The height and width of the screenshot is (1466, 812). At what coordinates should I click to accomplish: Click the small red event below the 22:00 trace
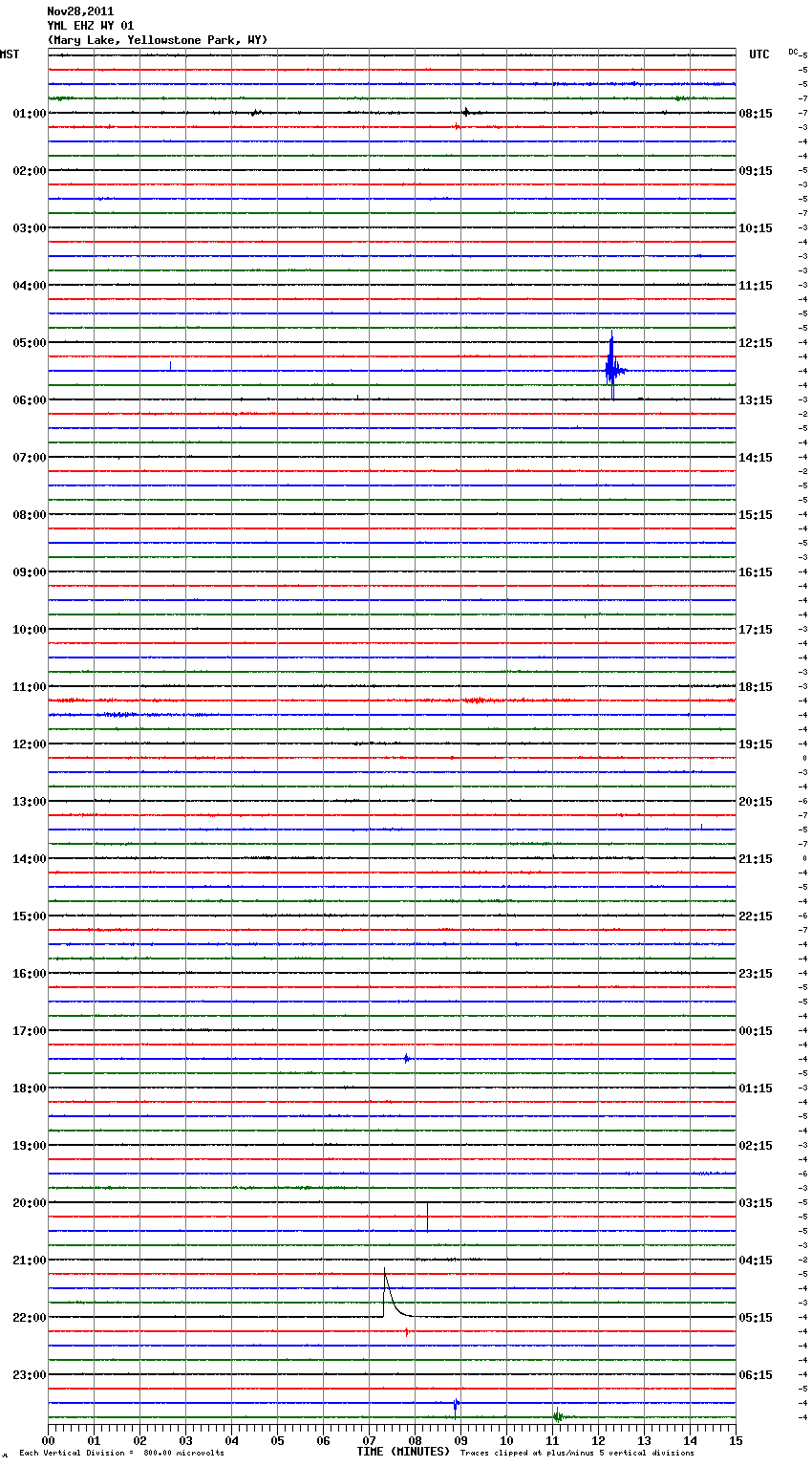tap(407, 1331)
